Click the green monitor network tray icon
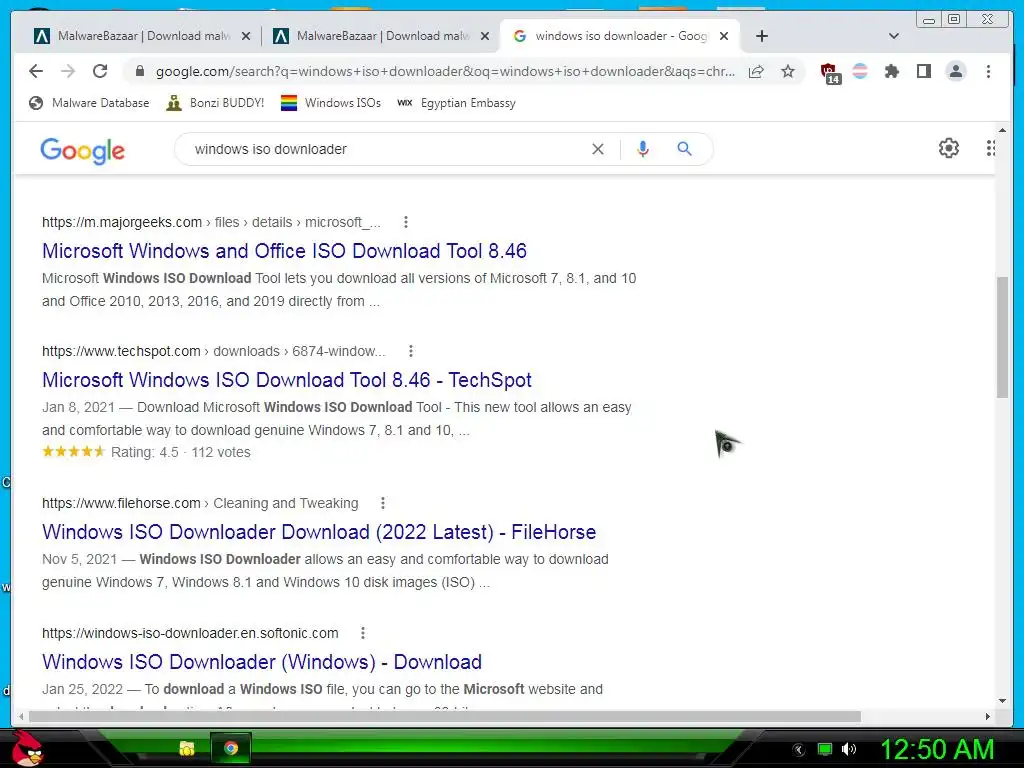 825,749
